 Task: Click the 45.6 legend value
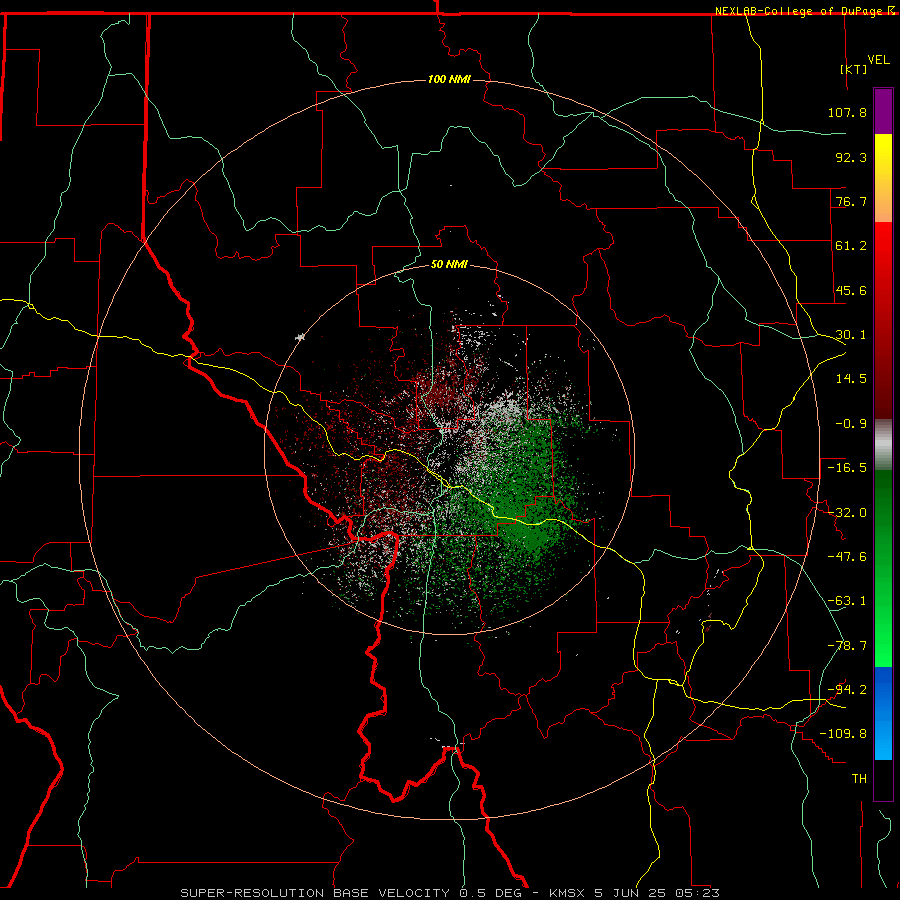pyautogui.click(x=851, y=290)
